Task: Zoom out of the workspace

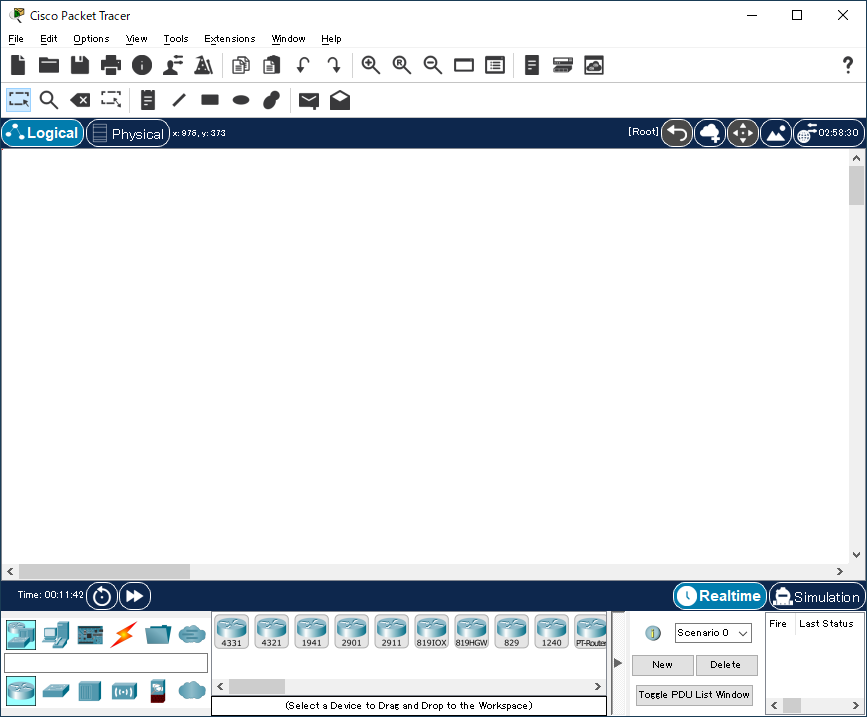Action: point(432,65)
